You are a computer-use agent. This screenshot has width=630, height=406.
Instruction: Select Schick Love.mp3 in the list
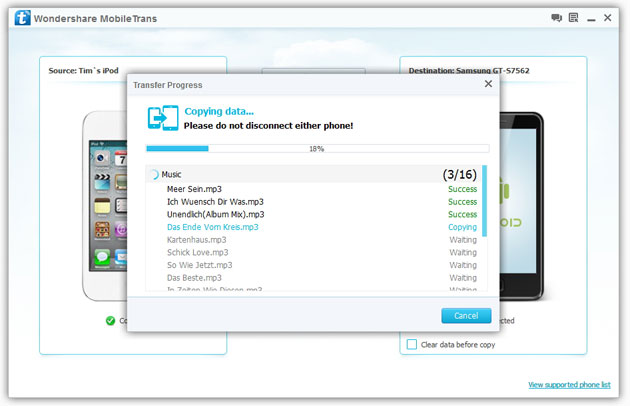(x=198, y=252)
